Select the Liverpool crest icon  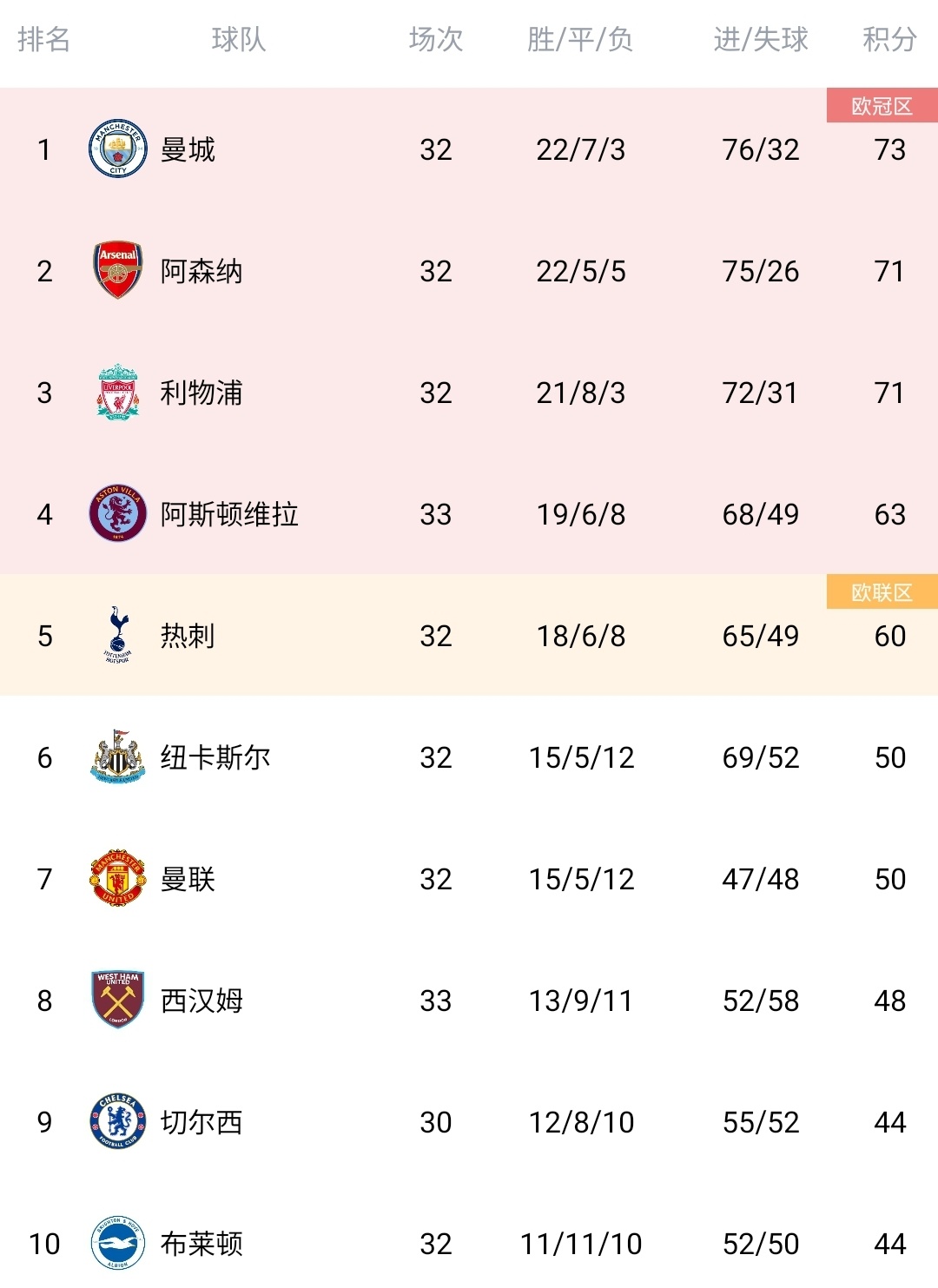[x=117, y=392]
